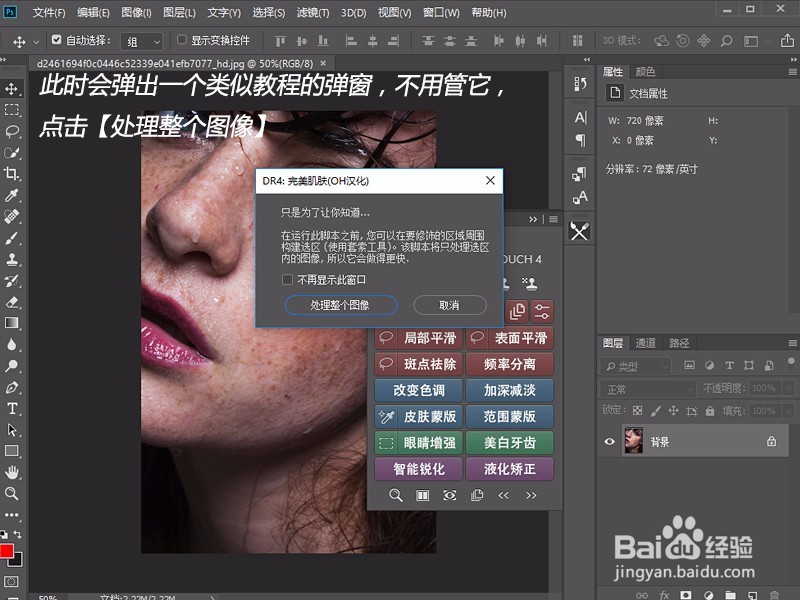Click the 处理整个图像 button

click(340, 305)
